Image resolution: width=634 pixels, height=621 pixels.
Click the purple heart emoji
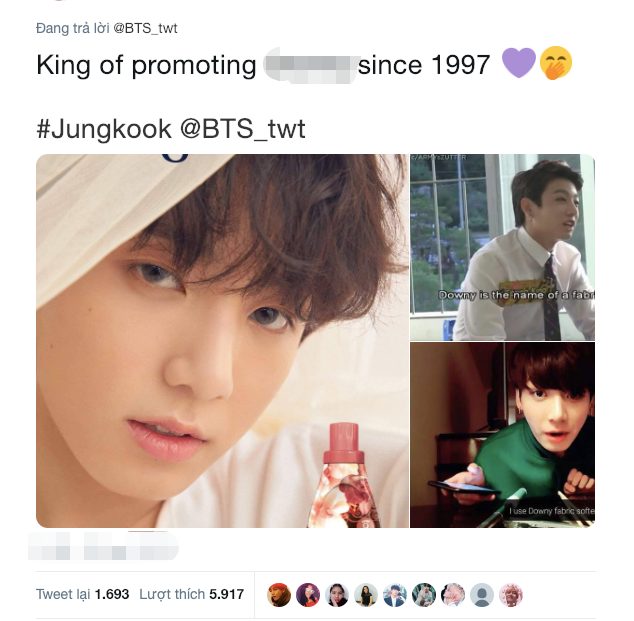click(519, 63)
